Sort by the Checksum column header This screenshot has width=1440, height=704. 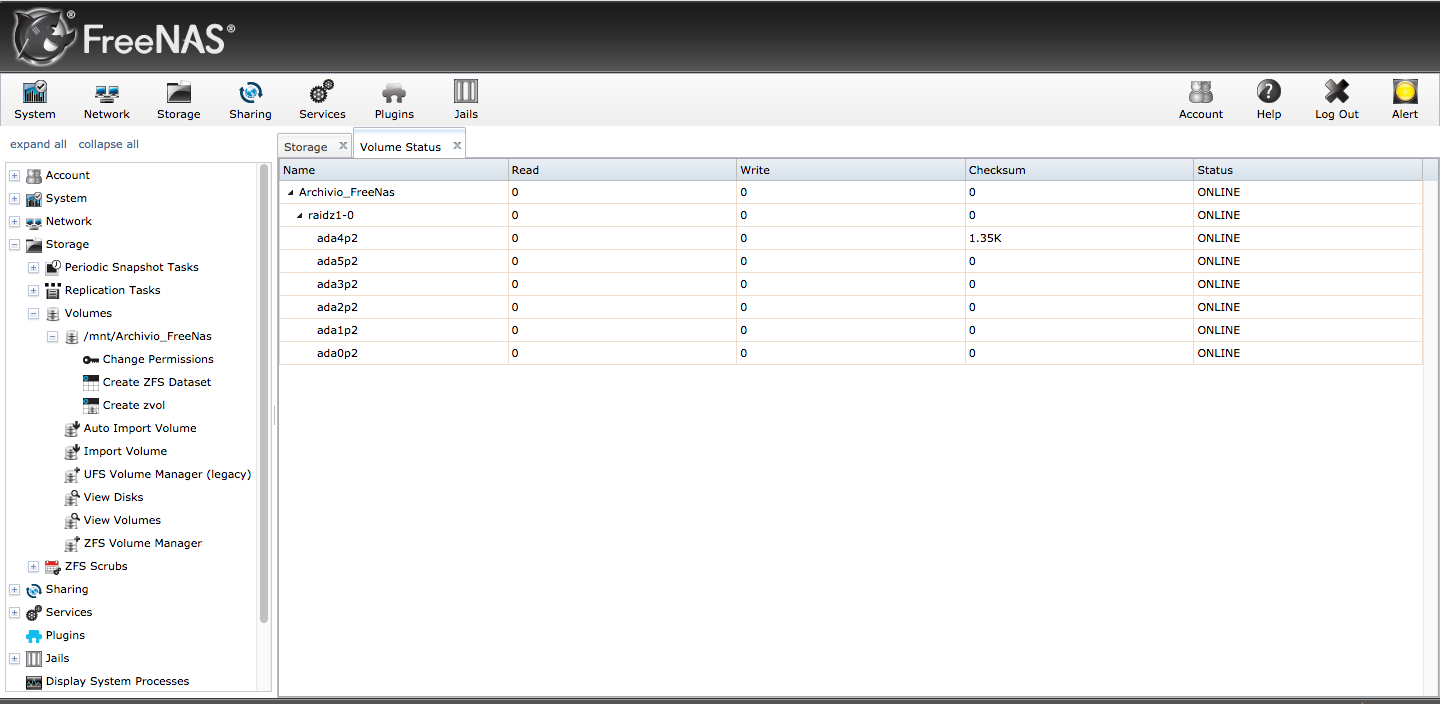(x=1079, y=170)
